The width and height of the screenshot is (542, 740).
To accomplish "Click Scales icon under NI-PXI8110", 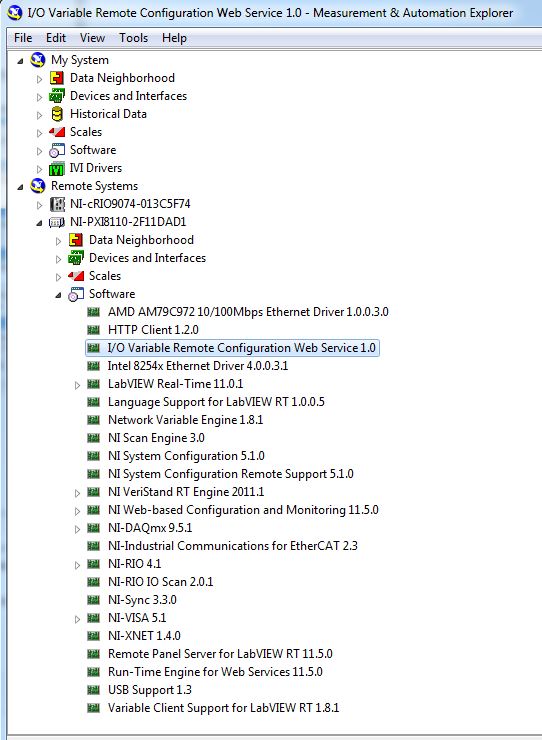I will (76, 276).
